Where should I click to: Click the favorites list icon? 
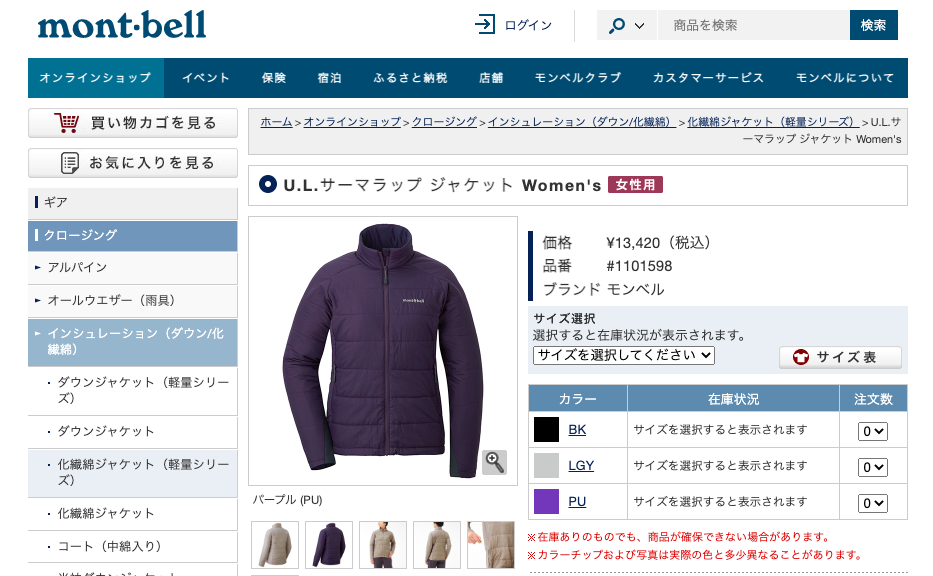[70, 163]
